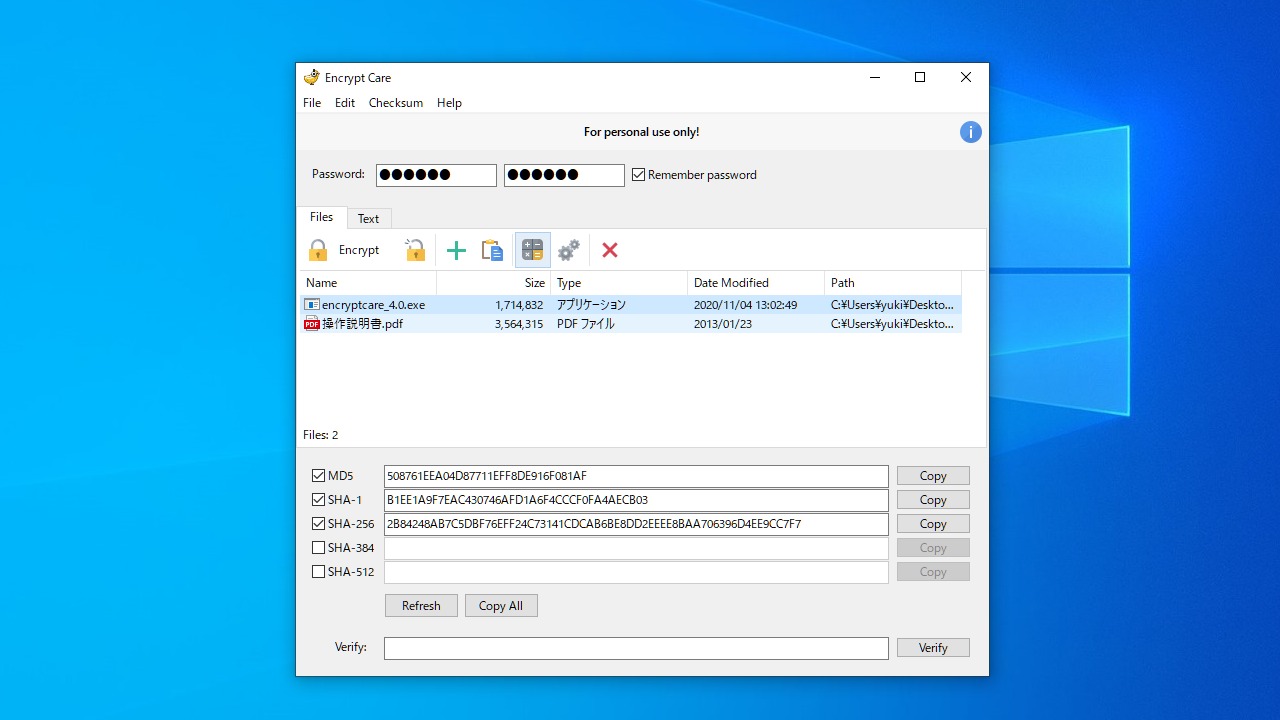This screenshot has height=720, width=1280.
Task: Maximize the Encrypt Care window
Action: coord(920,78)
